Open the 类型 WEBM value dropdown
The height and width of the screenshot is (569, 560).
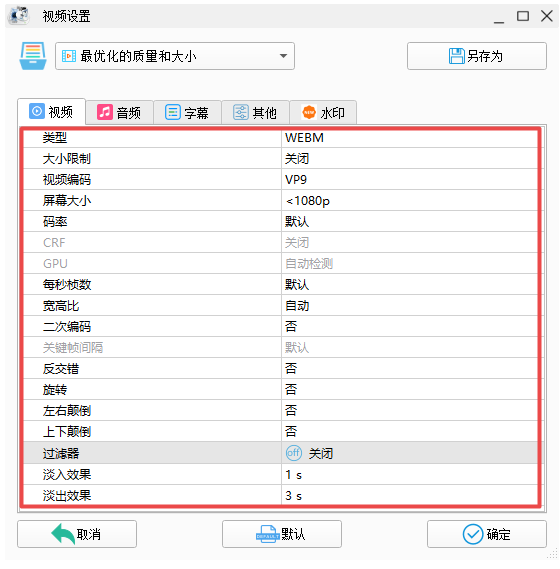pyautogui.click(x=409, y=138)
